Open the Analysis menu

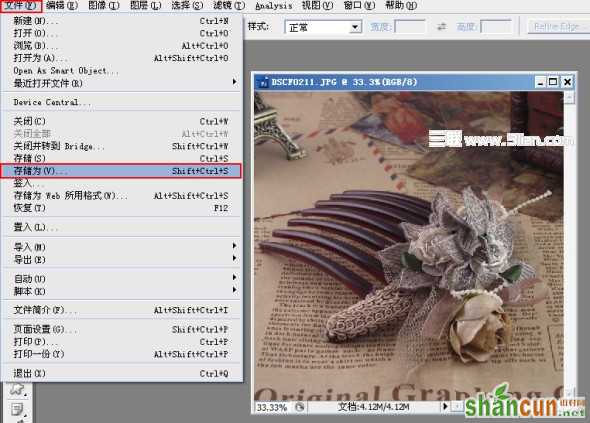(274, 5)
